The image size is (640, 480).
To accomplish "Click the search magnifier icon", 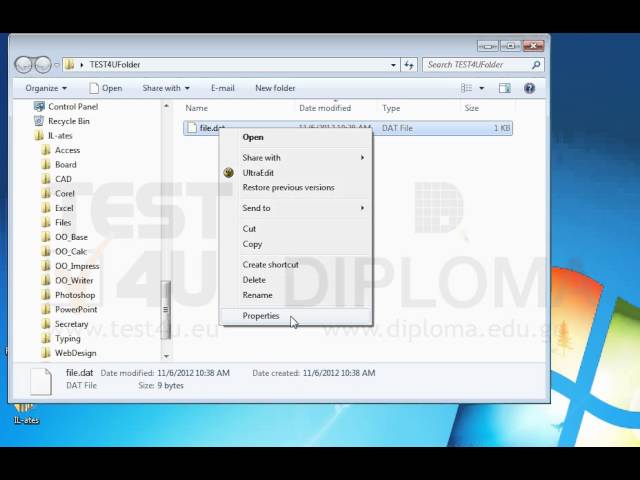I will 536,64.
